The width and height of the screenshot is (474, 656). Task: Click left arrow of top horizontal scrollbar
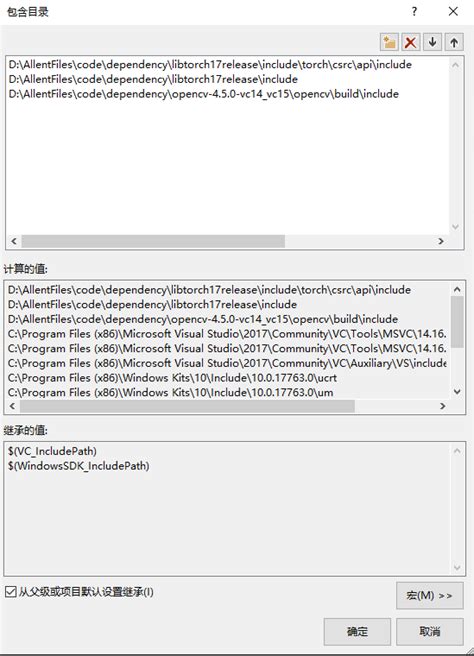14,241
